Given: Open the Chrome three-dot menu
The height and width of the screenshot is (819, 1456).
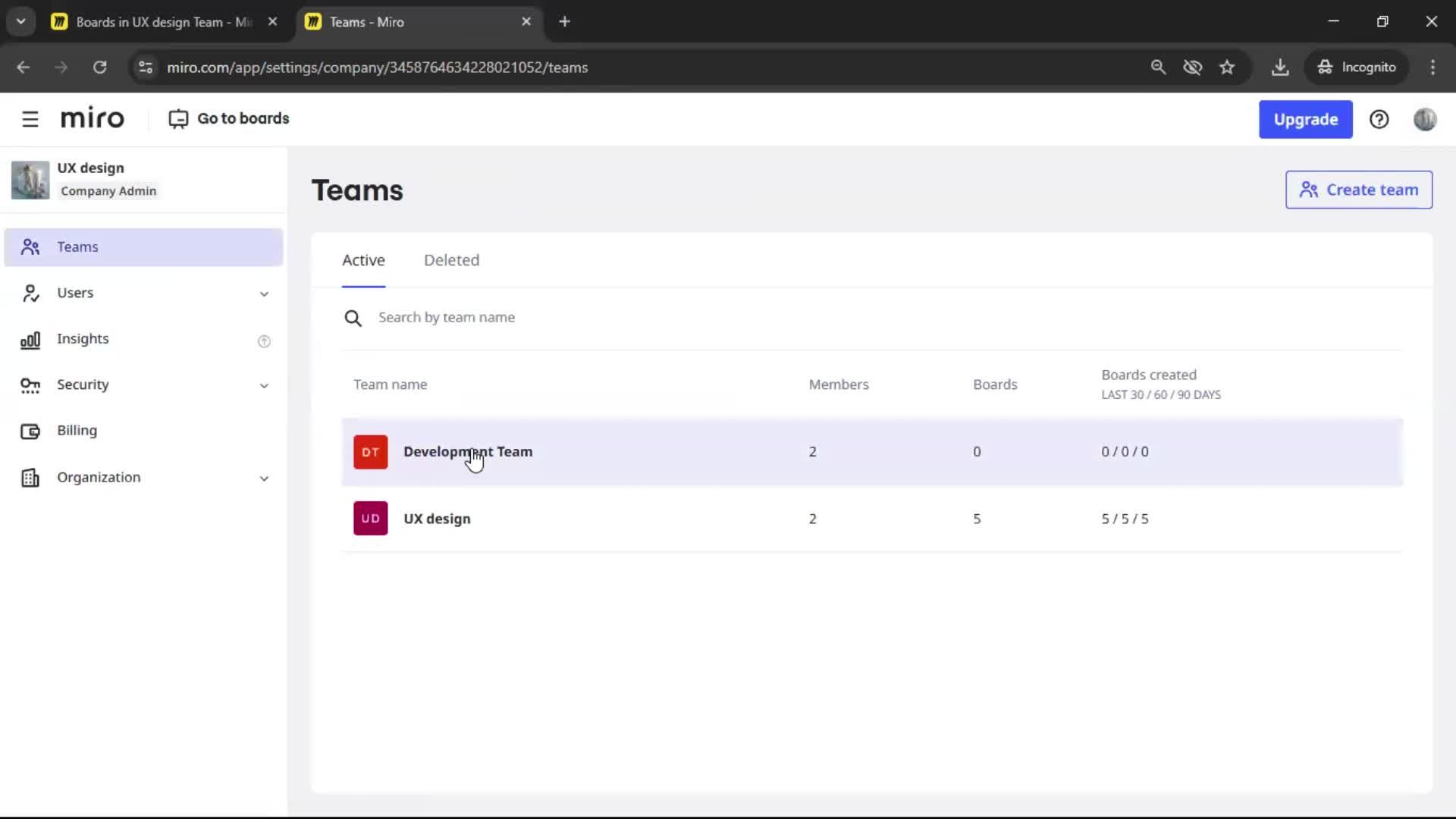Looking at the screenshot, I should (x=1432, y=67).
